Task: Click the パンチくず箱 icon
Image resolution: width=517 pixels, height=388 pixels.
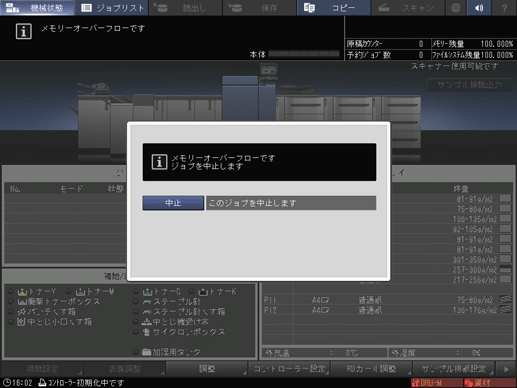Action: [x=22, y=312]
